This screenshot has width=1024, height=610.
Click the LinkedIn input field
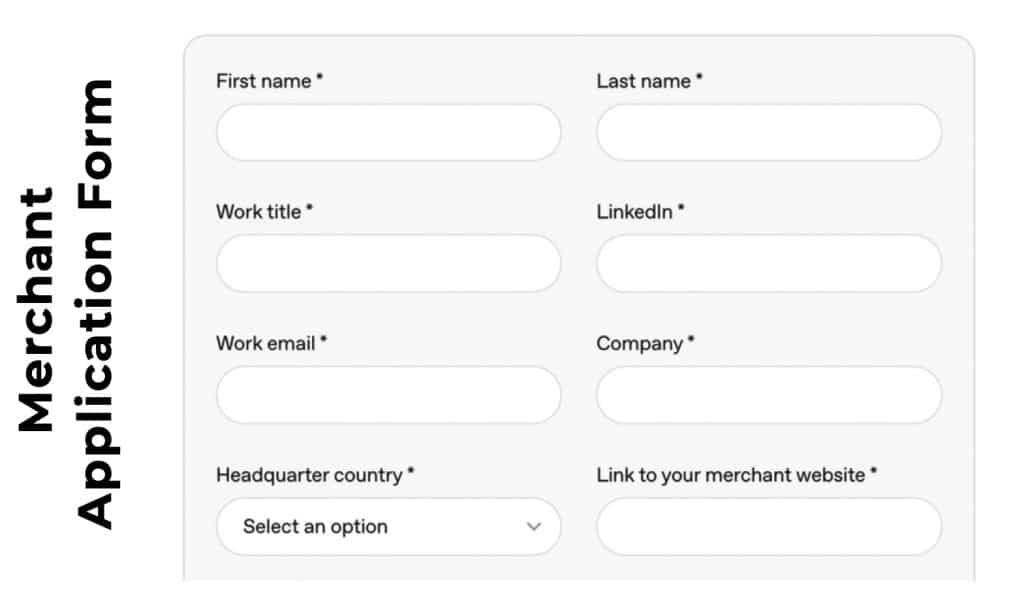[768, 264]
